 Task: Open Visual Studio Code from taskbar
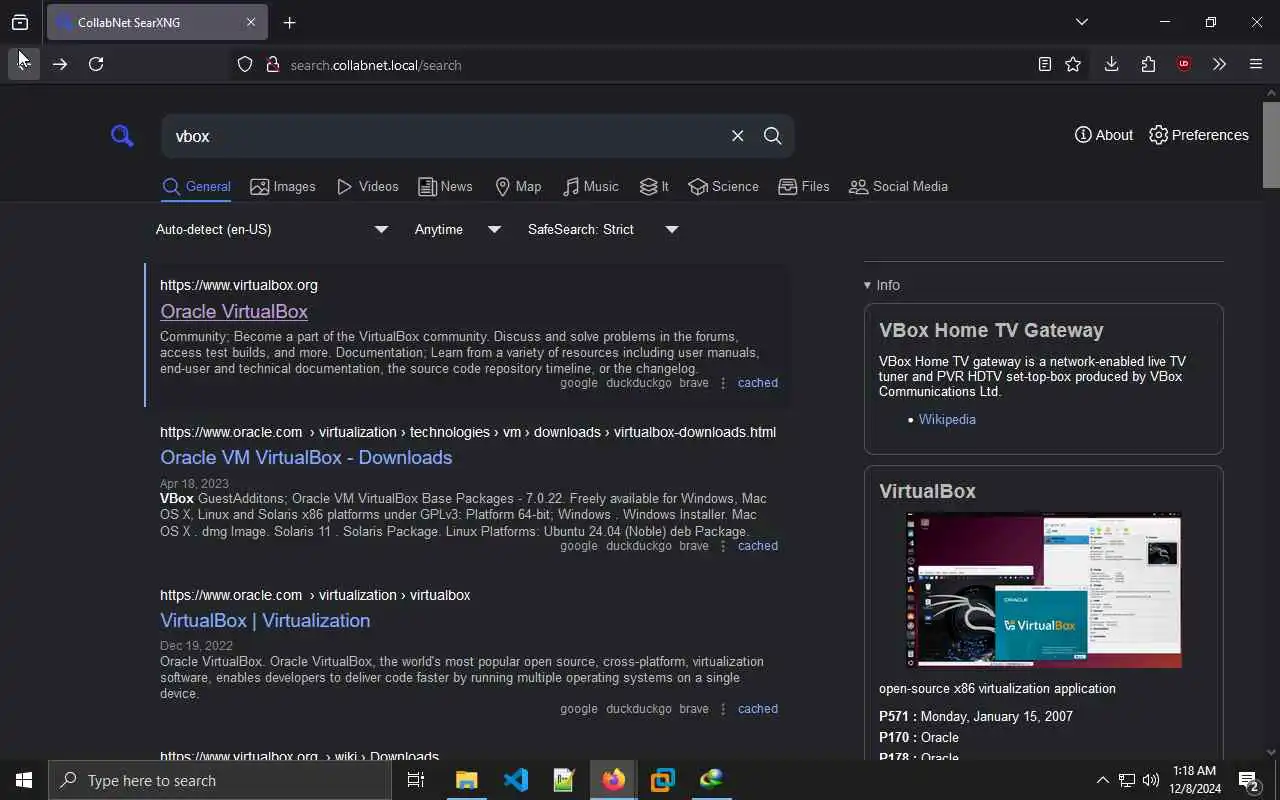(x=515, y=780)
